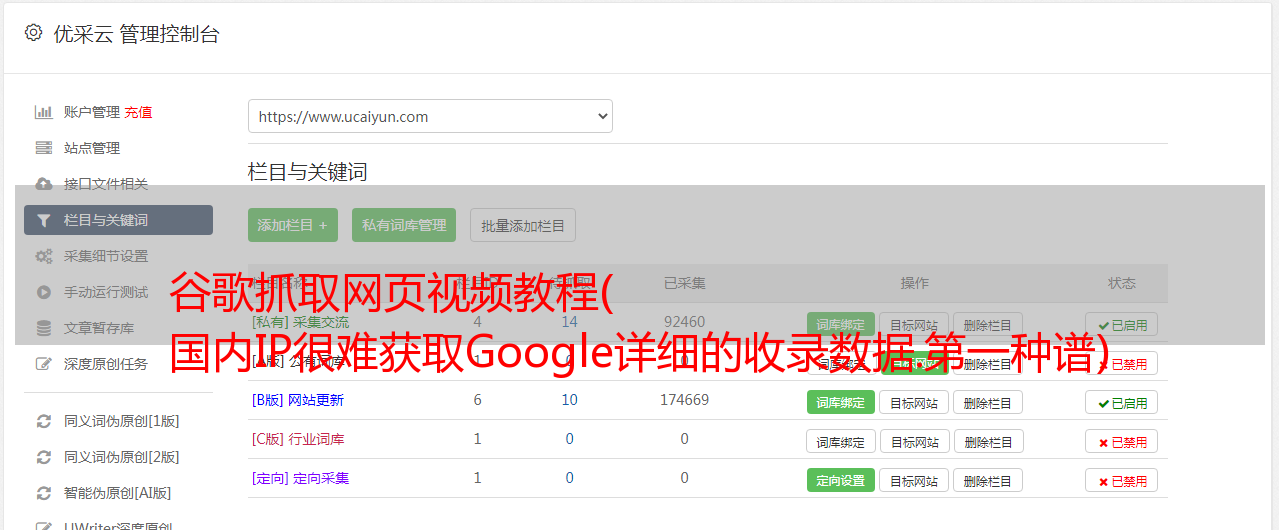Viewport: 1279px width, 530px height.
Task: Click 删除栏目 for the 采集交流 row
Action: coord(988,325)
